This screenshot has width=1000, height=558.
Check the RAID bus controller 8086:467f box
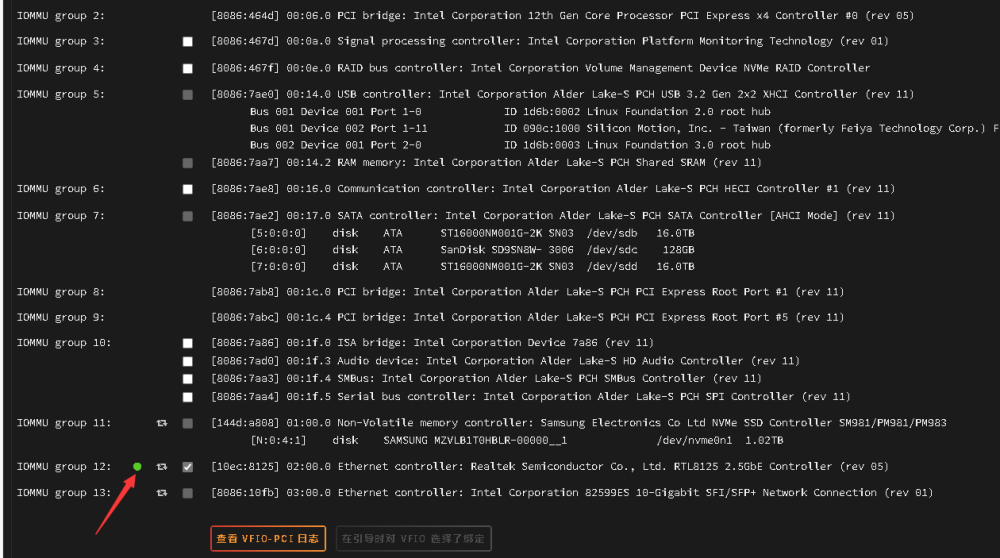188,68
